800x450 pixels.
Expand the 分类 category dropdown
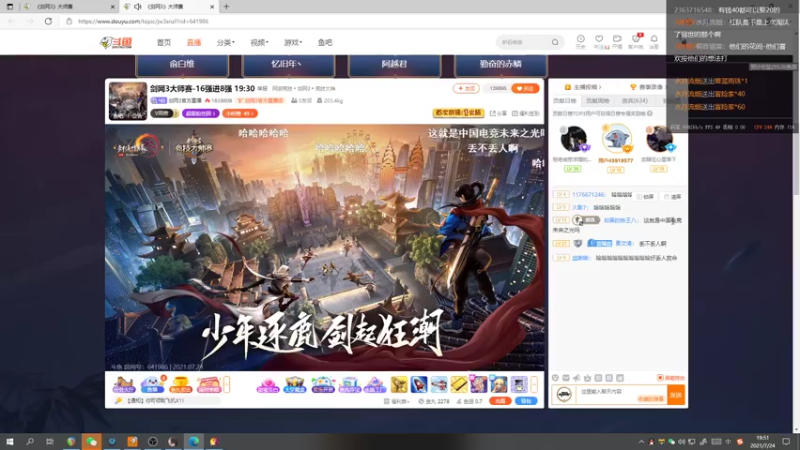coord(225,42)
